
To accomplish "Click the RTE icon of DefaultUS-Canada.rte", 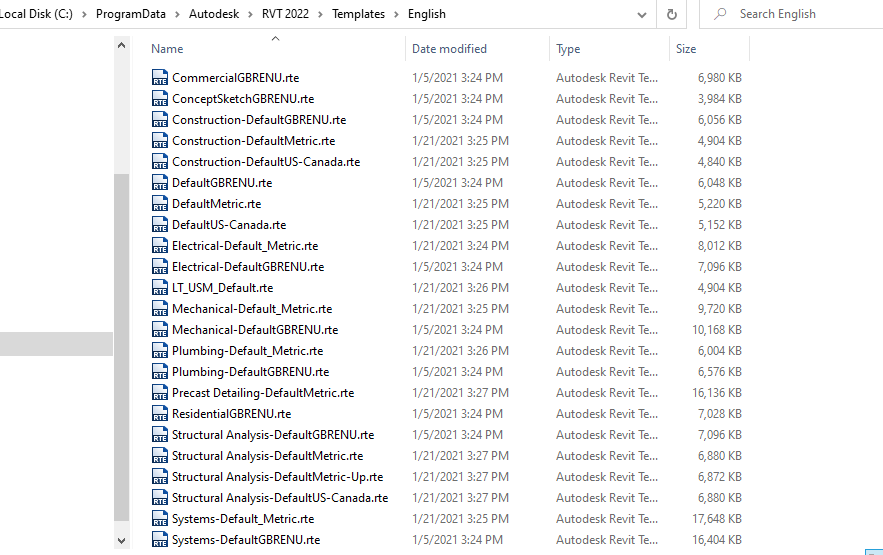I will pos(160,225).
